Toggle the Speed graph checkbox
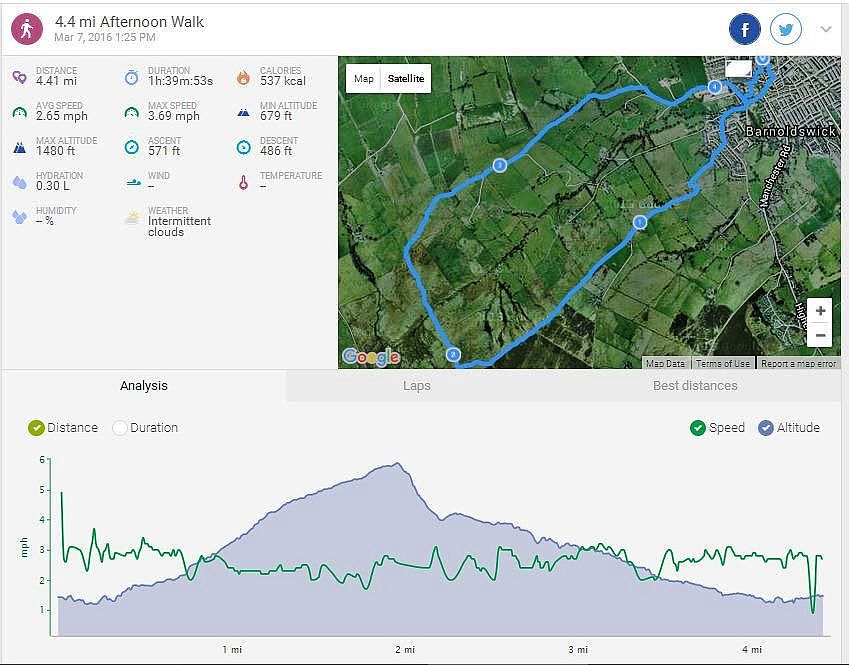The image size is (849, 665). 698,428
